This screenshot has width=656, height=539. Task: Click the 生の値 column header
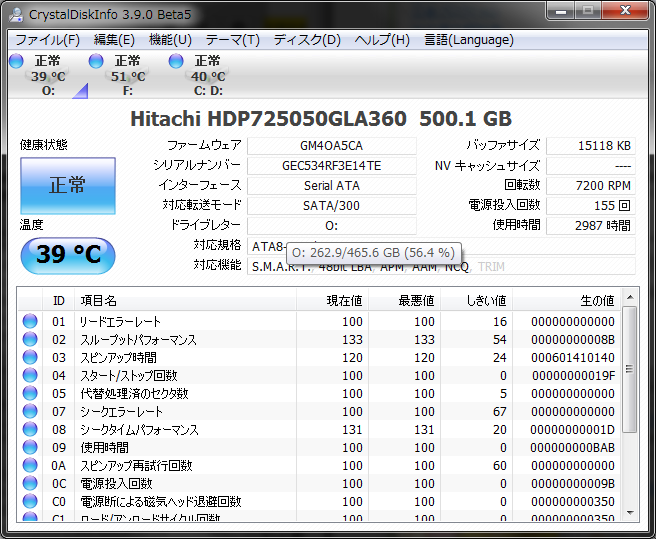(x=566, y=300)
